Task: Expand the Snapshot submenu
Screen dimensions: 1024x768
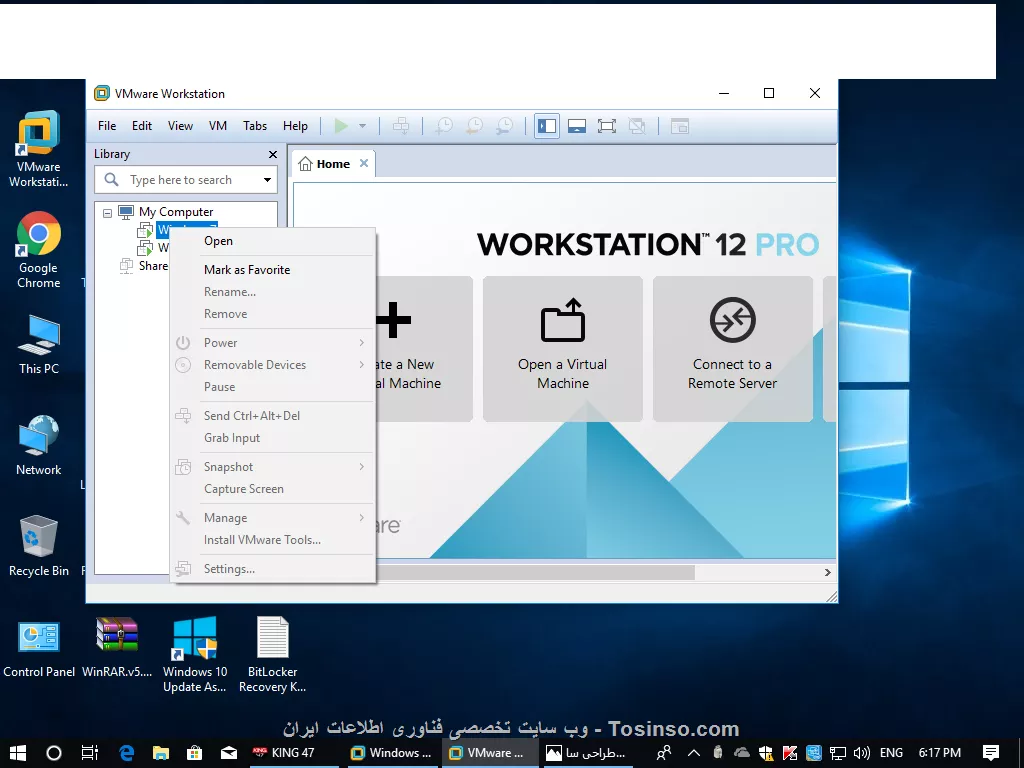Action: pyautogui.click(x=272, y=467)
